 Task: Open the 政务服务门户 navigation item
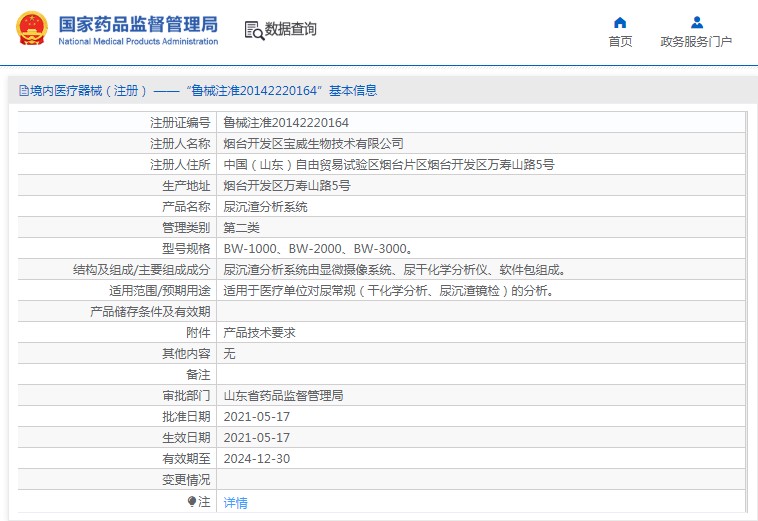point(696,41)
